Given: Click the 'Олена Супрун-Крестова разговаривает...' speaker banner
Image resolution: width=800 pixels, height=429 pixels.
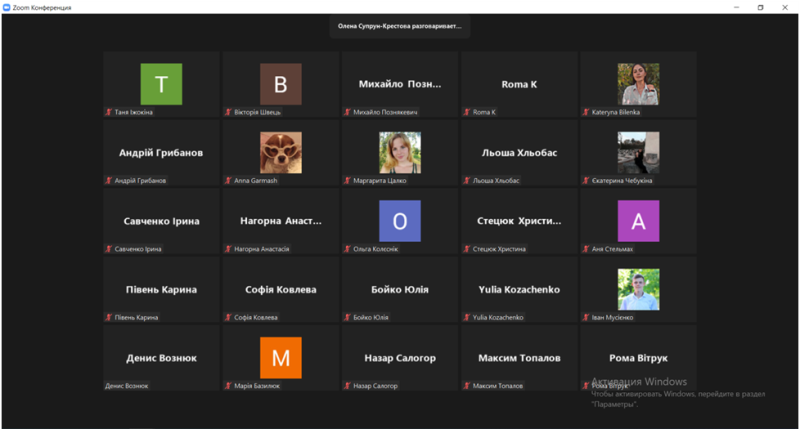Looking at the screenshot, I should click(x=399, y=26).
